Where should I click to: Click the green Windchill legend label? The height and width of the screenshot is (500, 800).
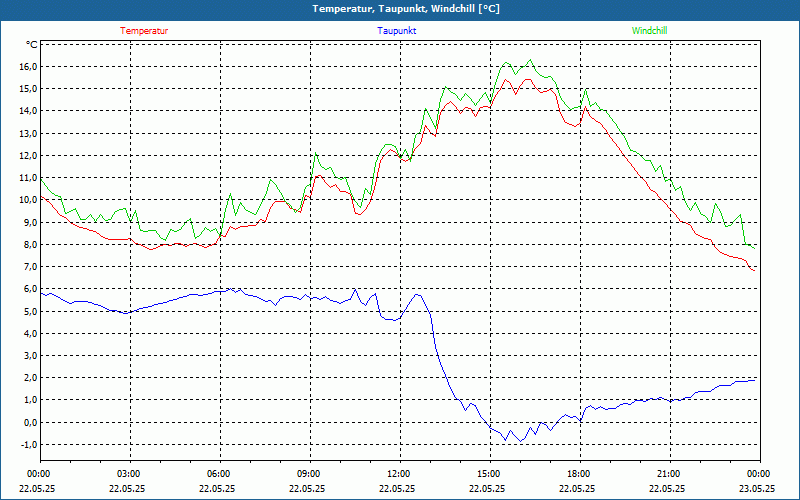pos(649,31)
